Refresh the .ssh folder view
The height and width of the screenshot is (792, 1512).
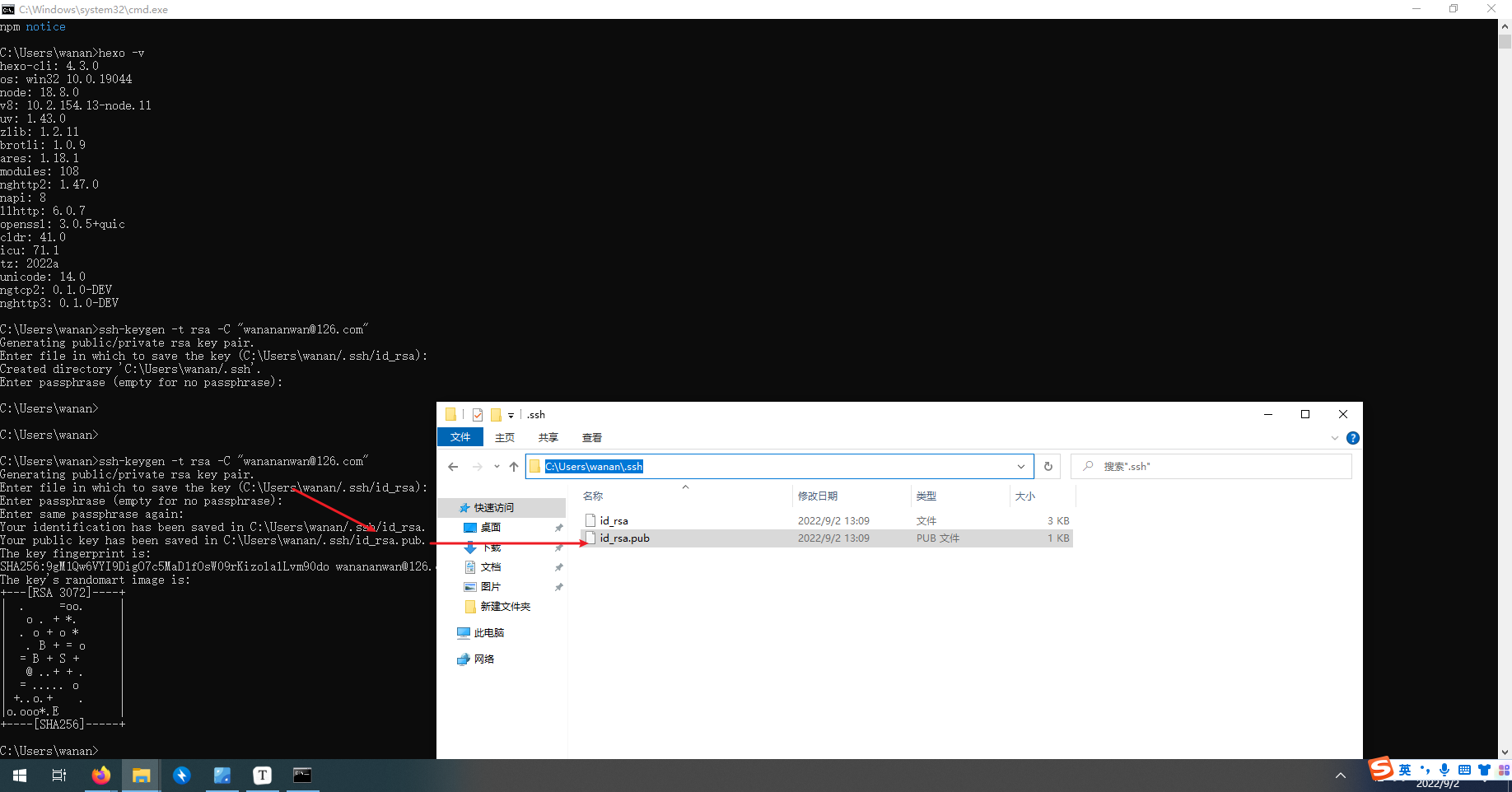point(1048,466)
